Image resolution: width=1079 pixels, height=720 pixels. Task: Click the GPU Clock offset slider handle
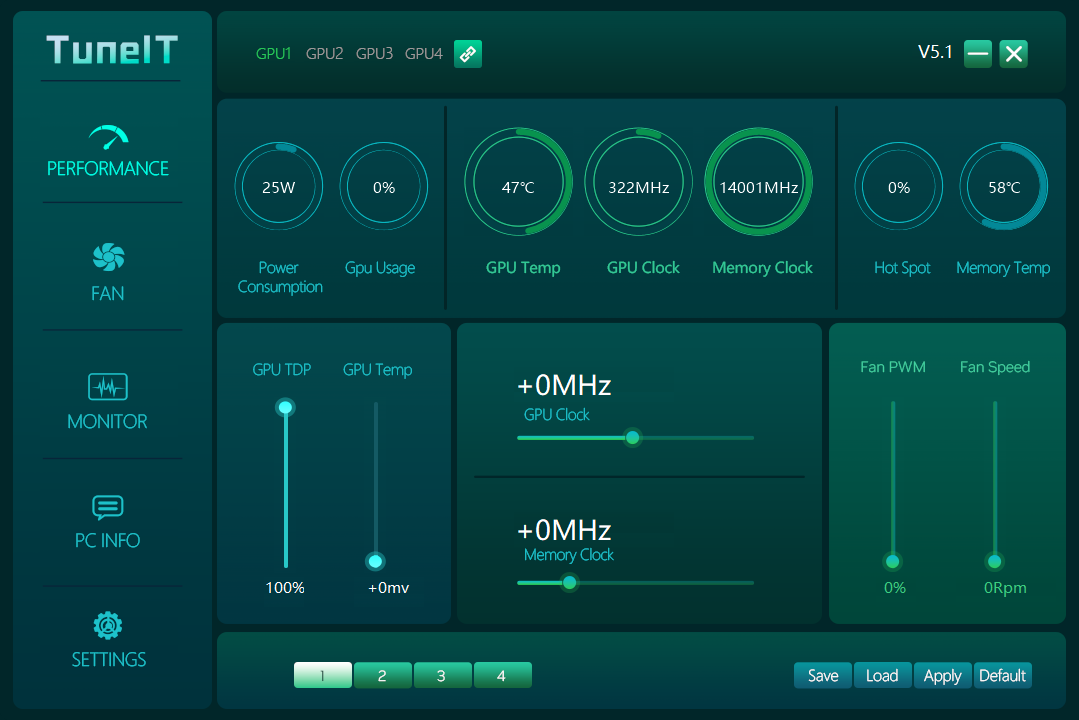coord(632,438)
